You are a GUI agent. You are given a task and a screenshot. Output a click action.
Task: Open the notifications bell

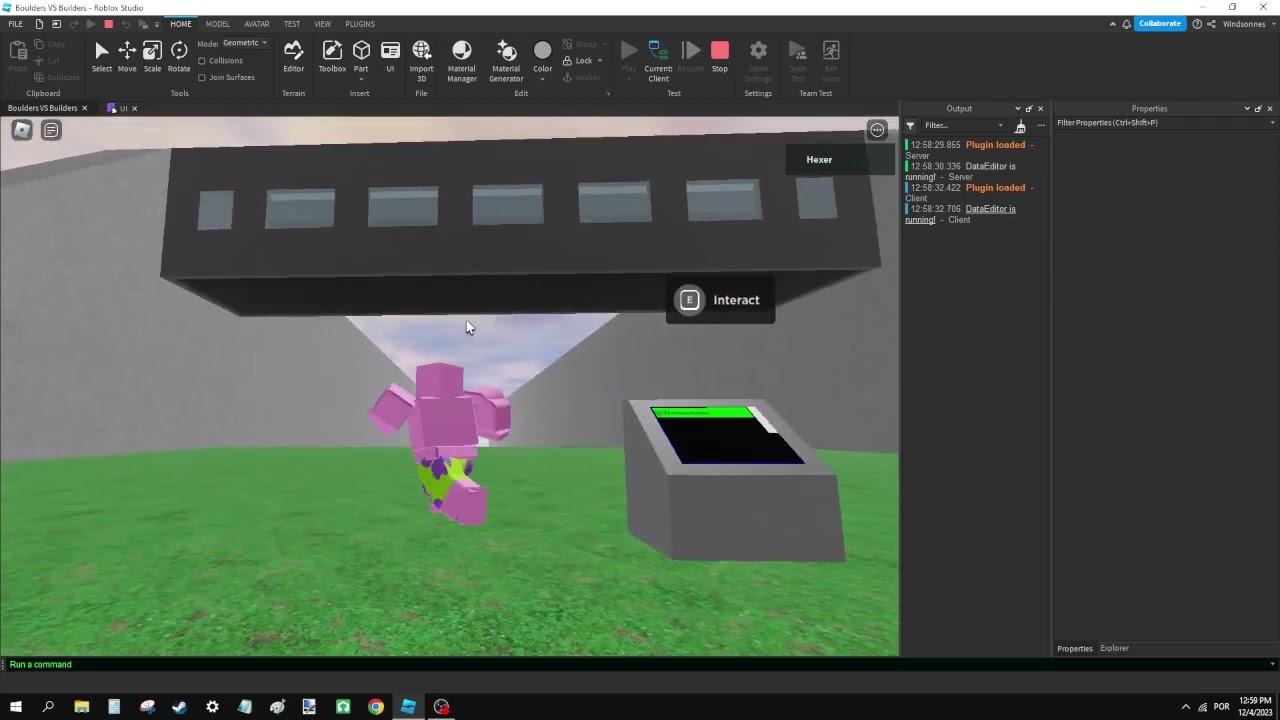click(1127, 24)
